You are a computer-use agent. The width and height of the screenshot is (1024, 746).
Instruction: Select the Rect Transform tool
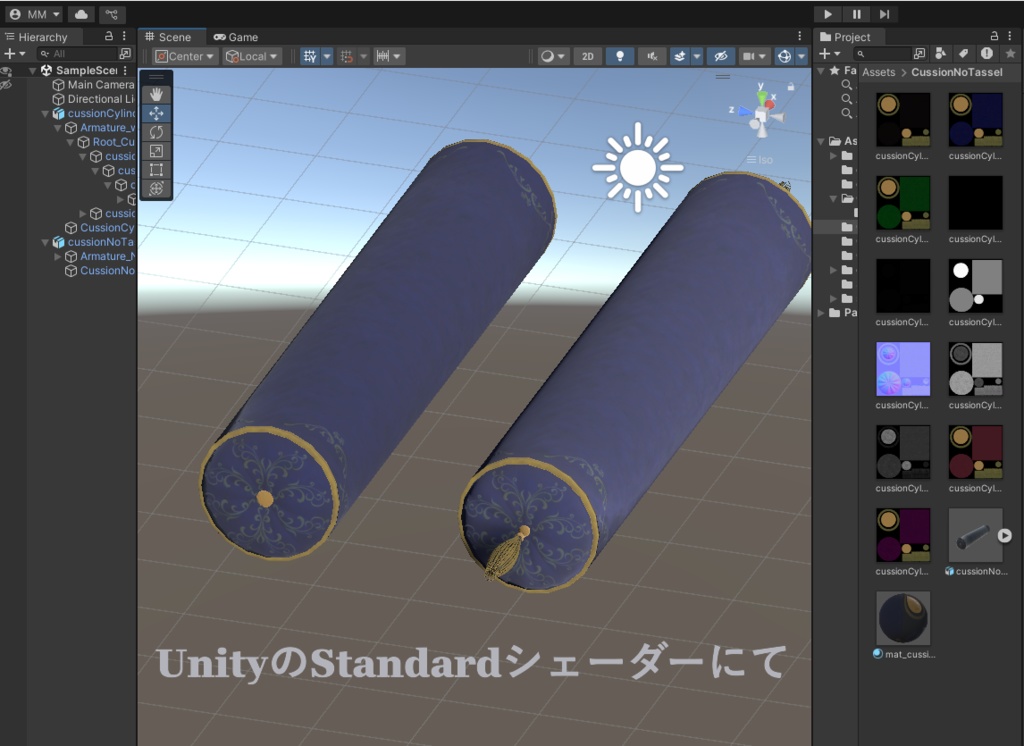pyautogui.click(x=156, y=169)
